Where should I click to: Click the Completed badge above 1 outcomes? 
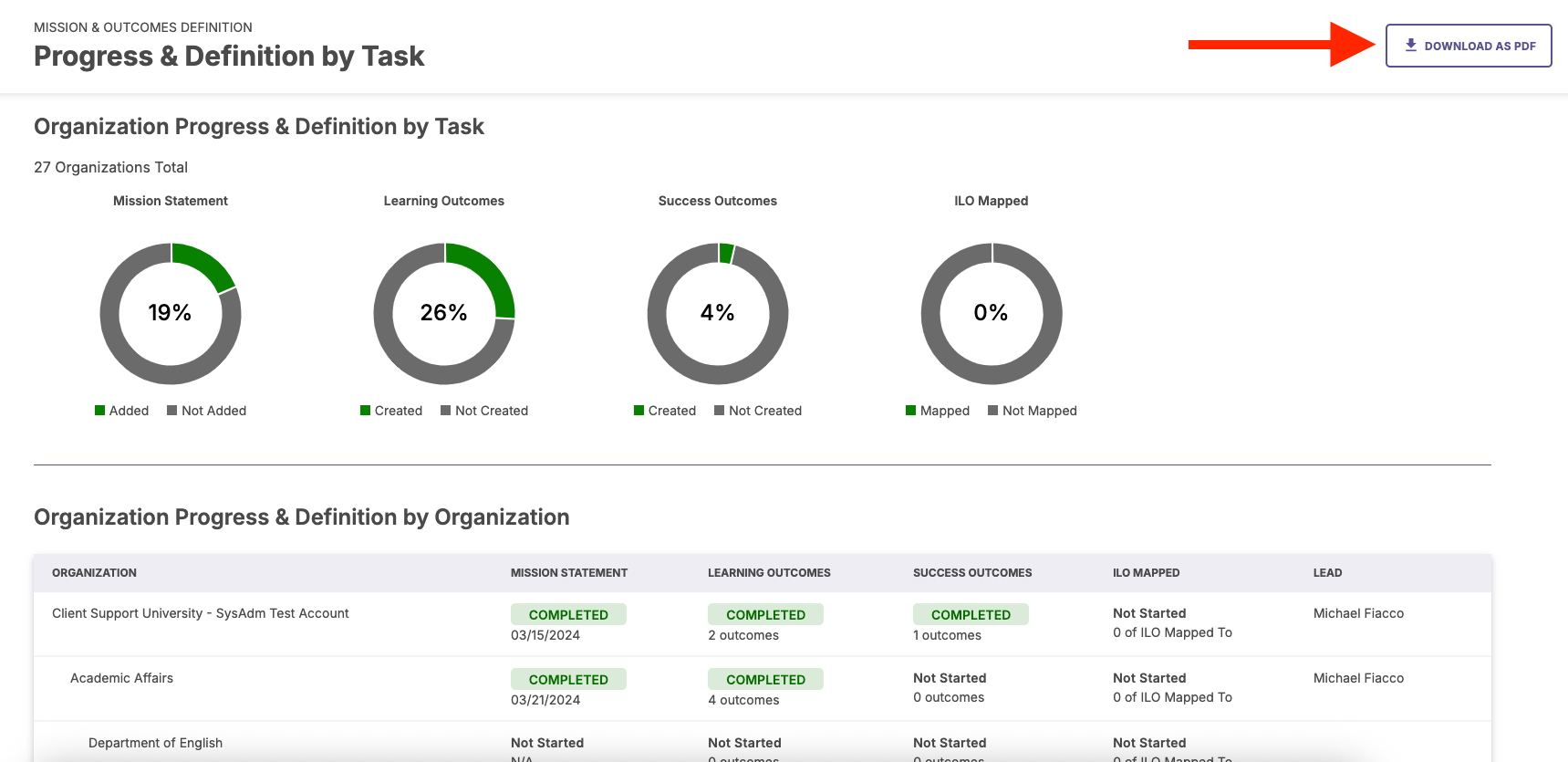[x=971, y=614]
